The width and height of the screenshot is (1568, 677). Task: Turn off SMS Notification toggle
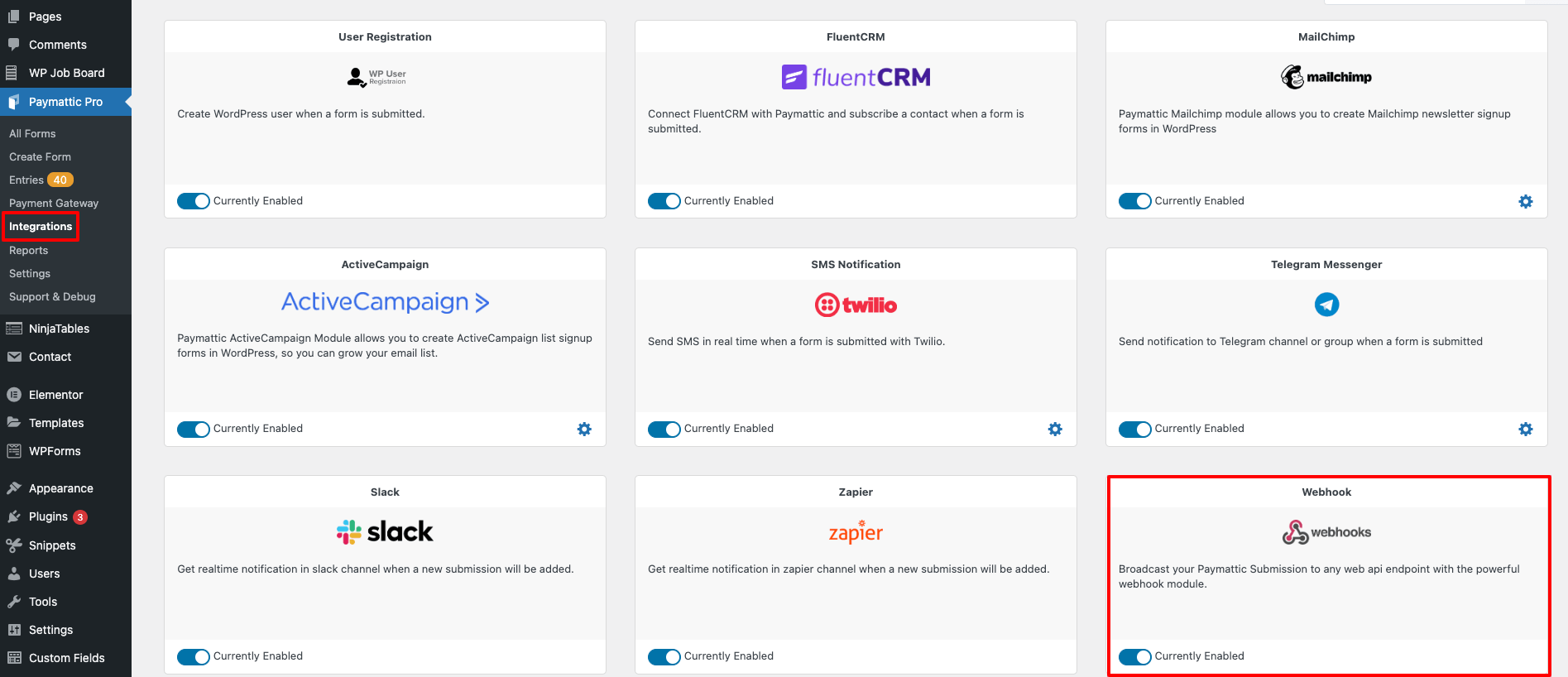pyautogui.click(x=664, y=429)
